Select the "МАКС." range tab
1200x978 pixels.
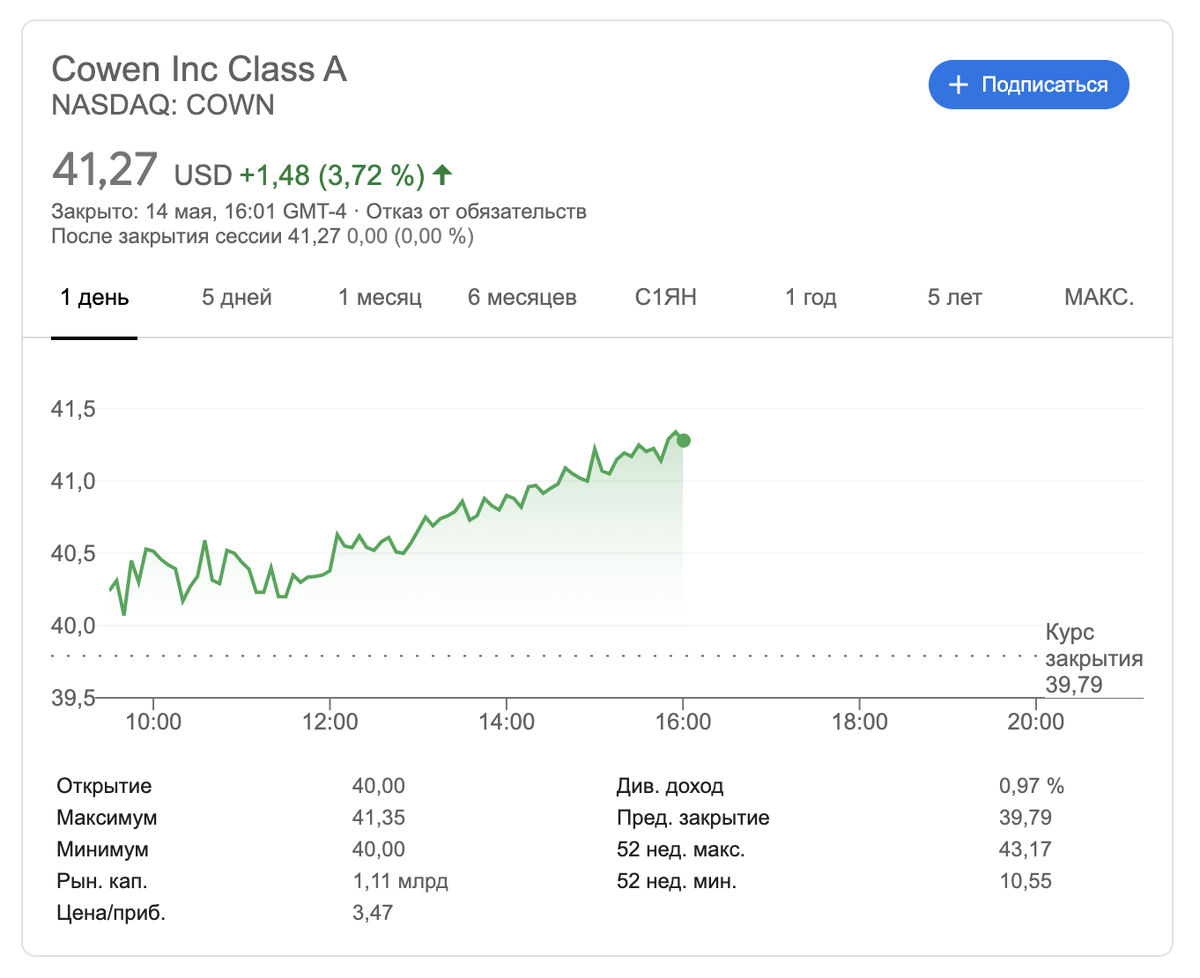click(1099, 298)
